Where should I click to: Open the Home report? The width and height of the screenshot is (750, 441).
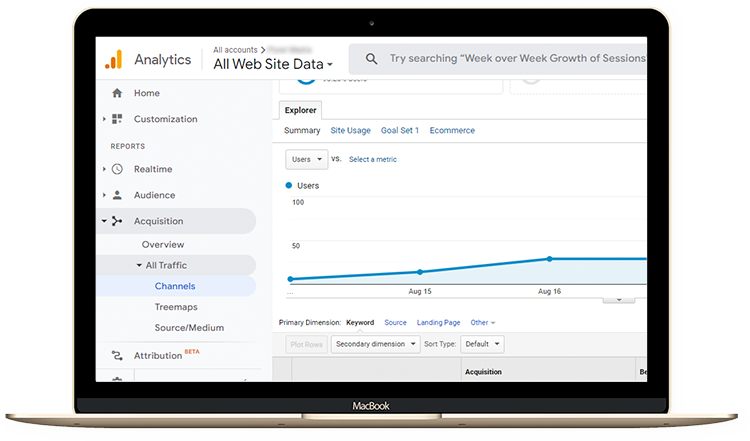point(147,93)
